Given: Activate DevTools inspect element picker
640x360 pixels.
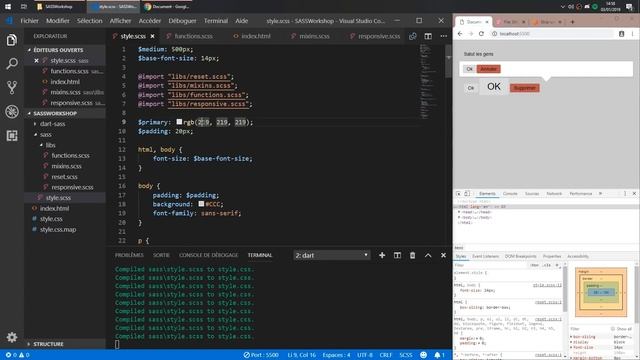Looking at the screenshot, I should tap(458, 193).
